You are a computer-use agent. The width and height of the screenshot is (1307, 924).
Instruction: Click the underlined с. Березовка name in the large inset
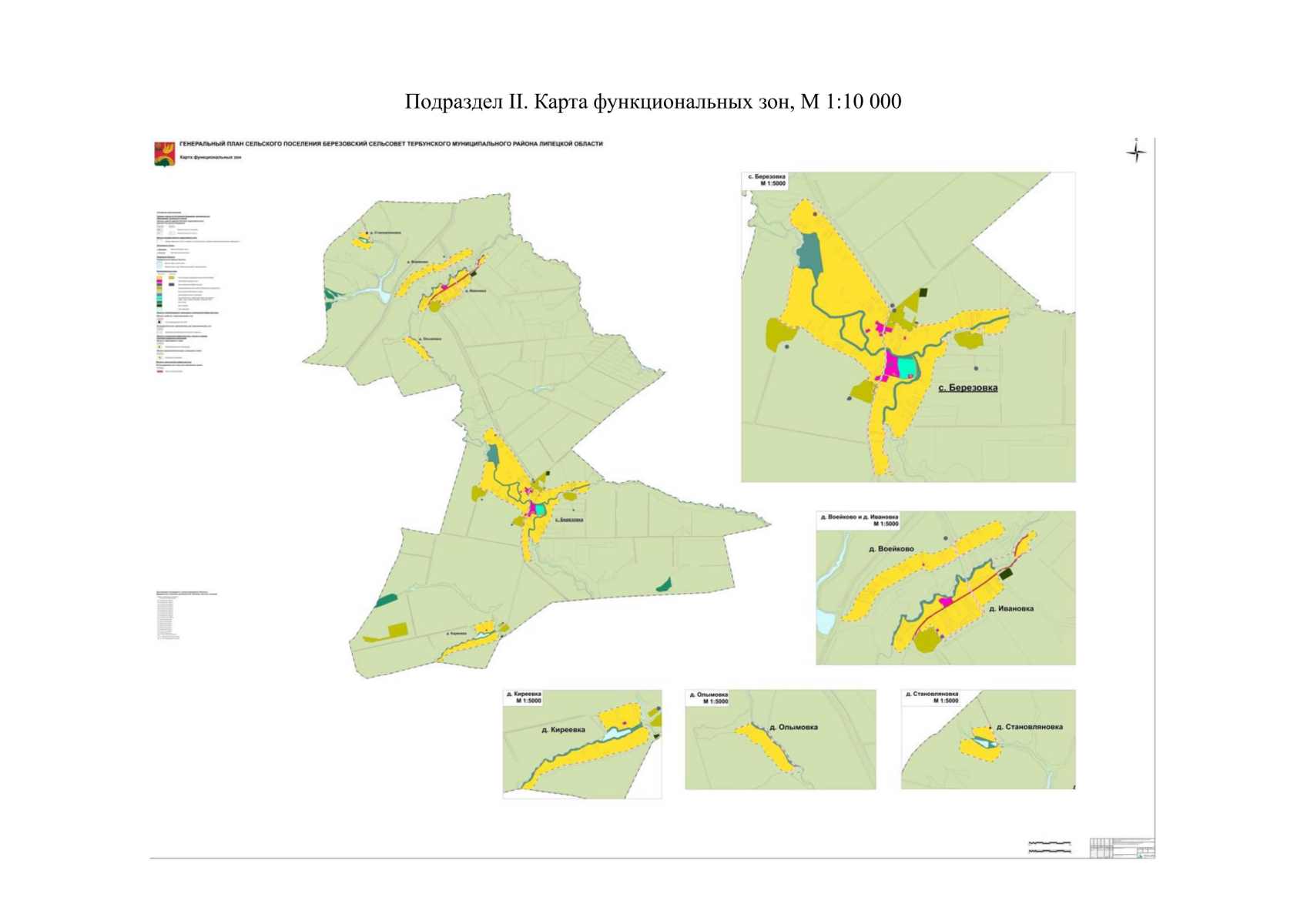point(967,388)
